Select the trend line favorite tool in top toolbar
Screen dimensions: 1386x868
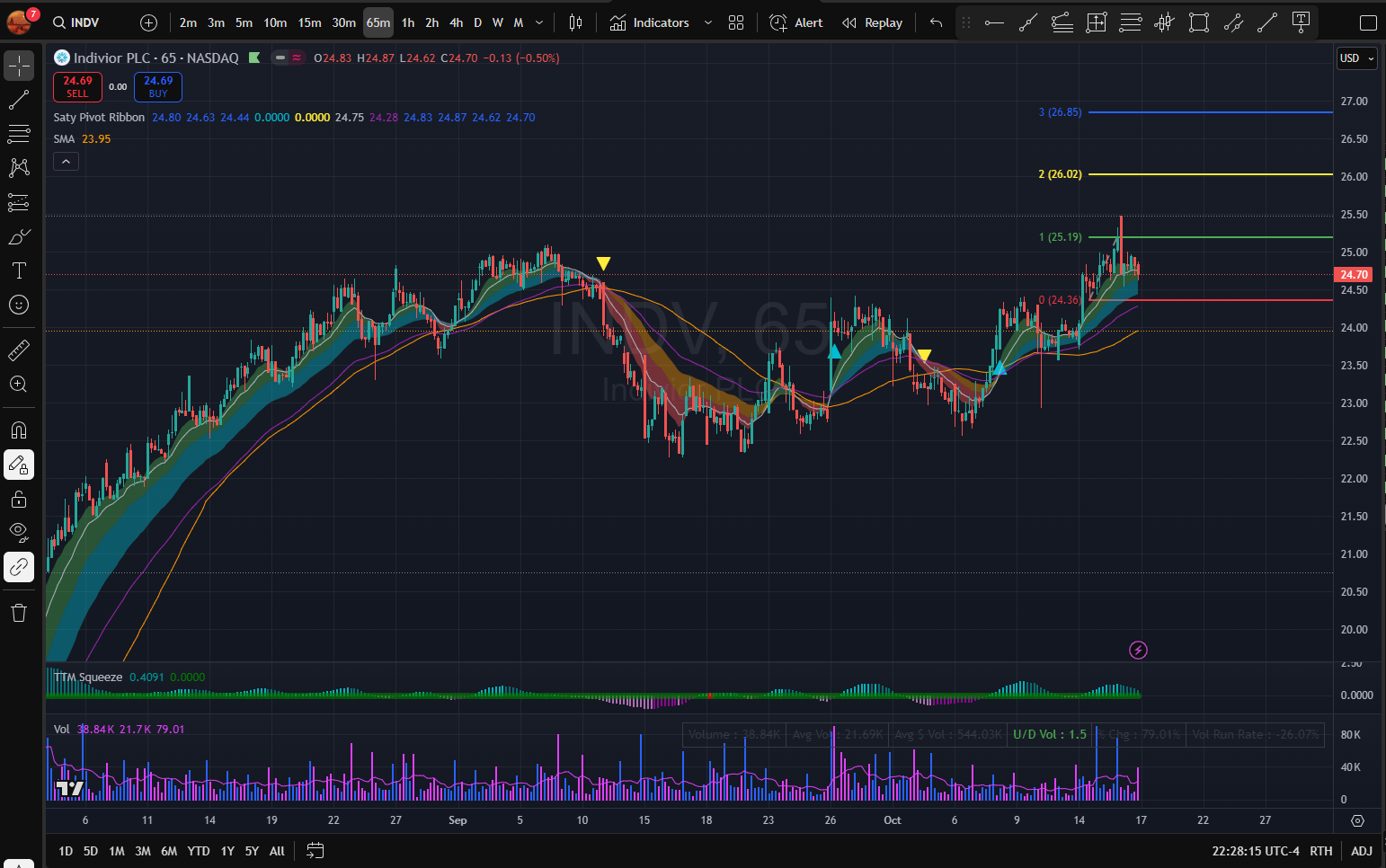click(1267, 22)
